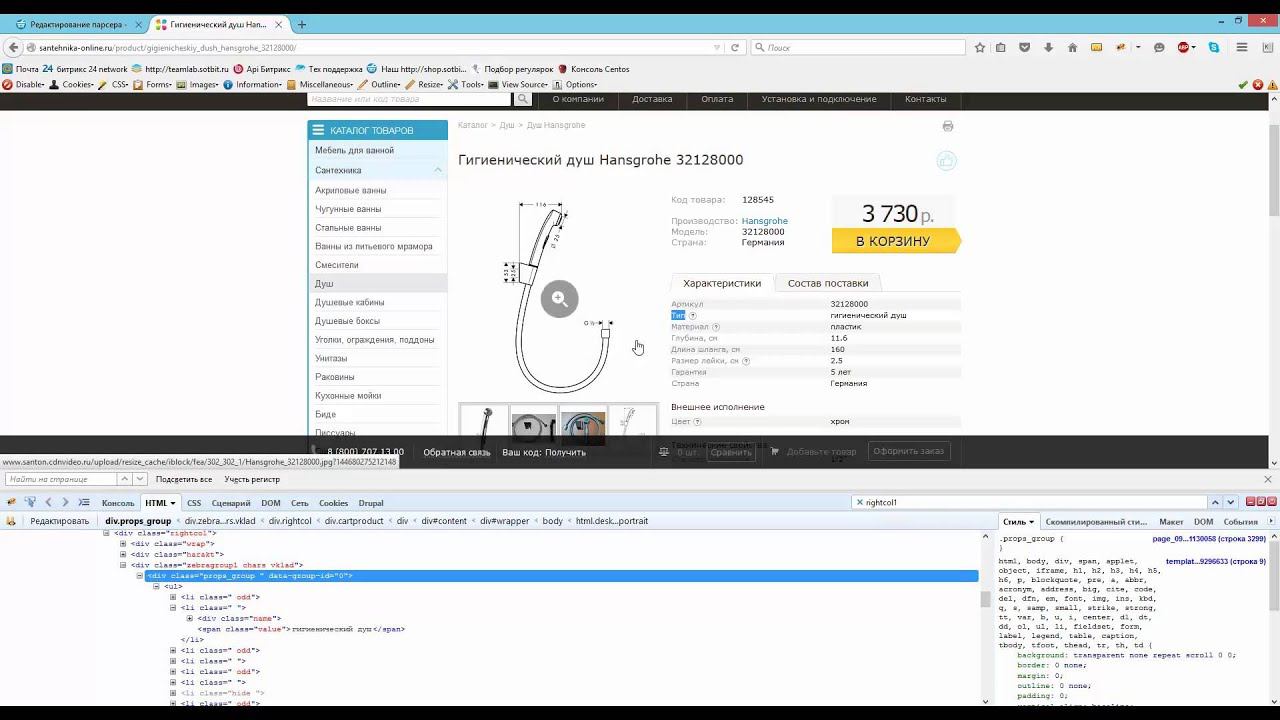Go to 'Смесители' category in sidebar
The width and height of the screenshot is (1280, 720).
pyautogui.click(x=337, y=265)
